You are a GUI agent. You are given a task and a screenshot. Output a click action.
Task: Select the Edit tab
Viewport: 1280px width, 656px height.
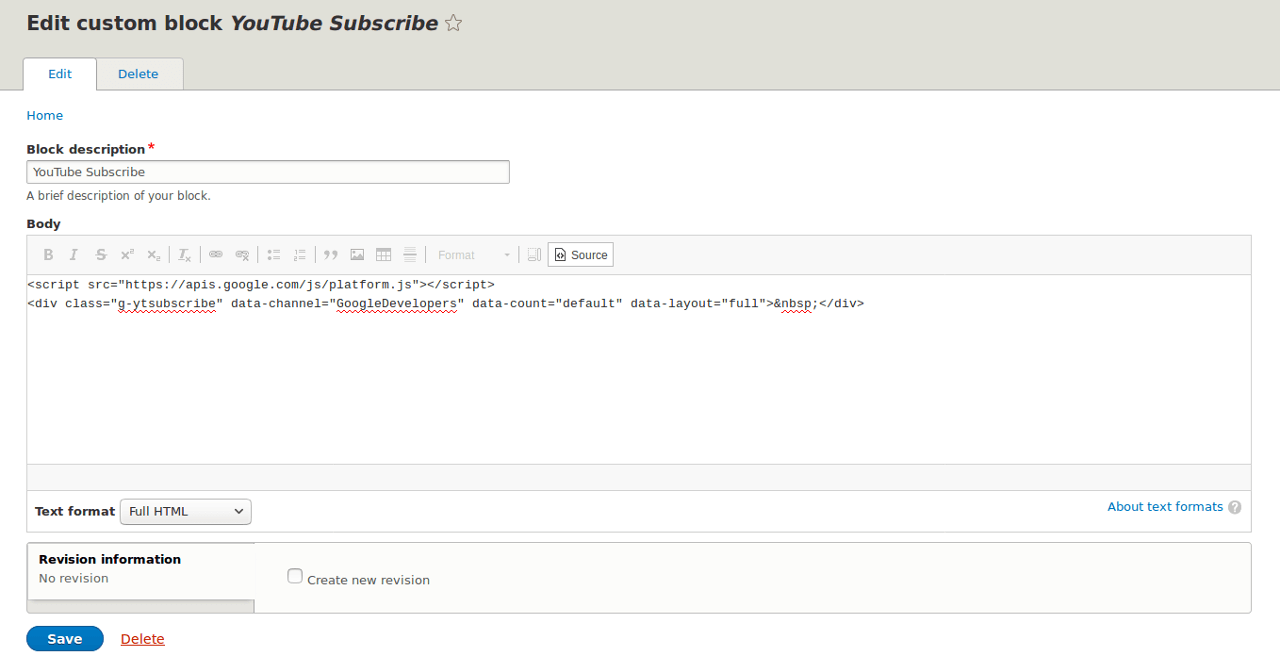(60, 74)
